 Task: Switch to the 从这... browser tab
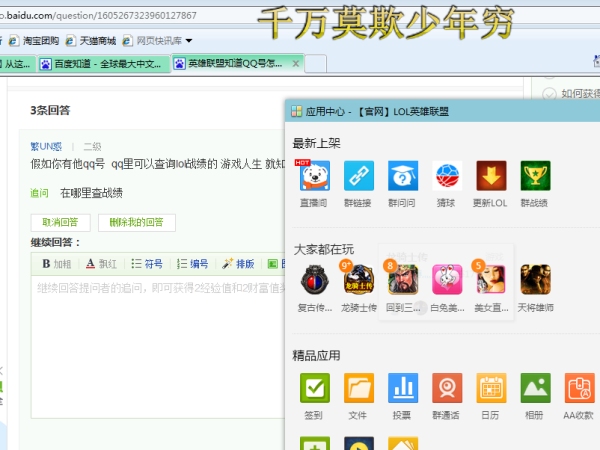coord(17,64)
